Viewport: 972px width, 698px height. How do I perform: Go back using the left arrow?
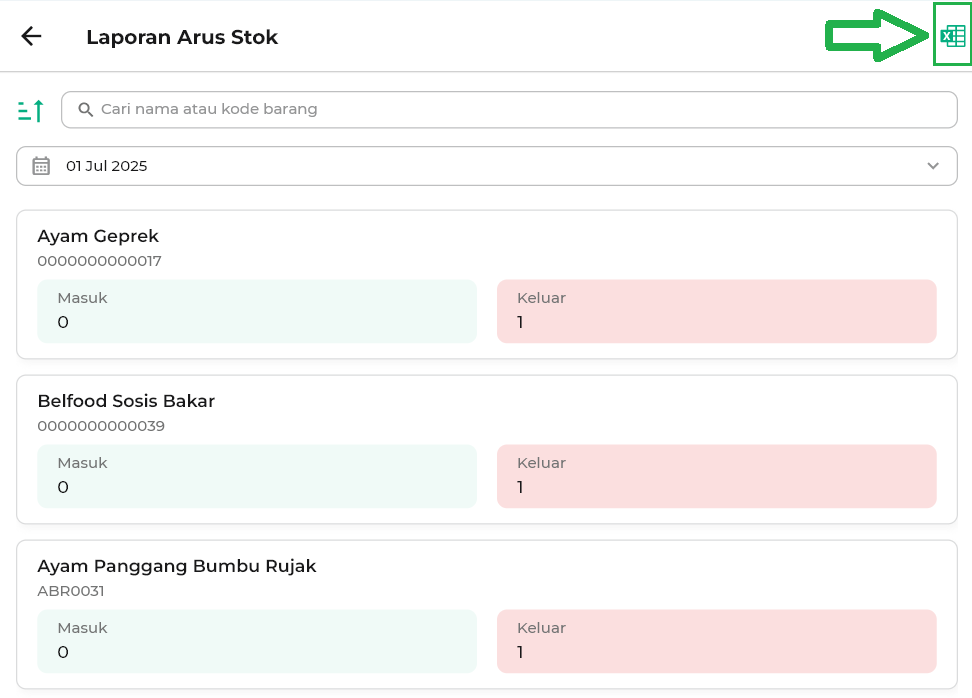pos(32,37)
